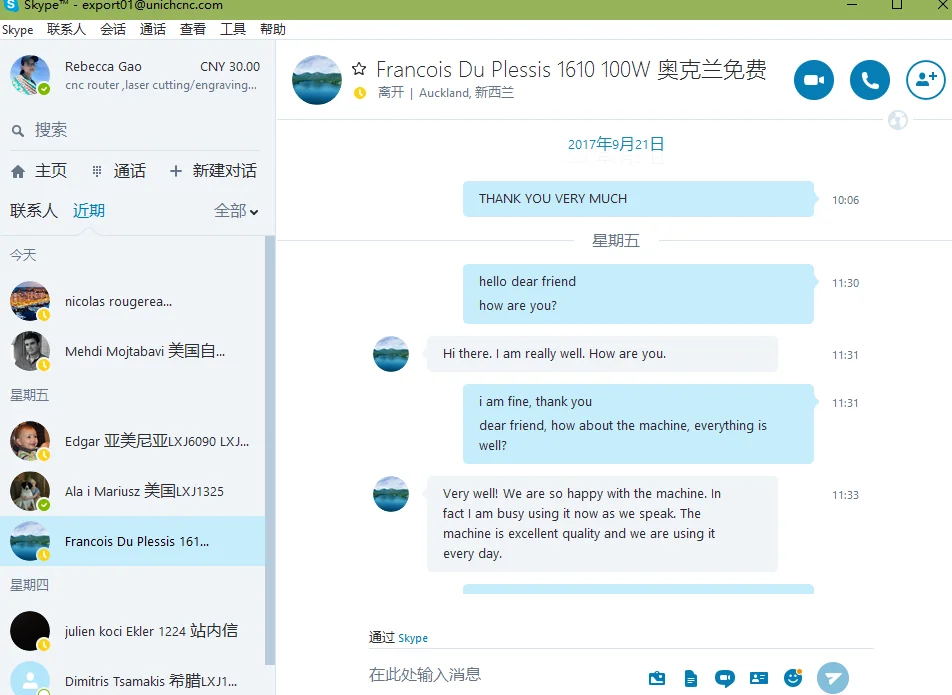
Task: Click the home icon next to 主页
Action: pos(18,172)
